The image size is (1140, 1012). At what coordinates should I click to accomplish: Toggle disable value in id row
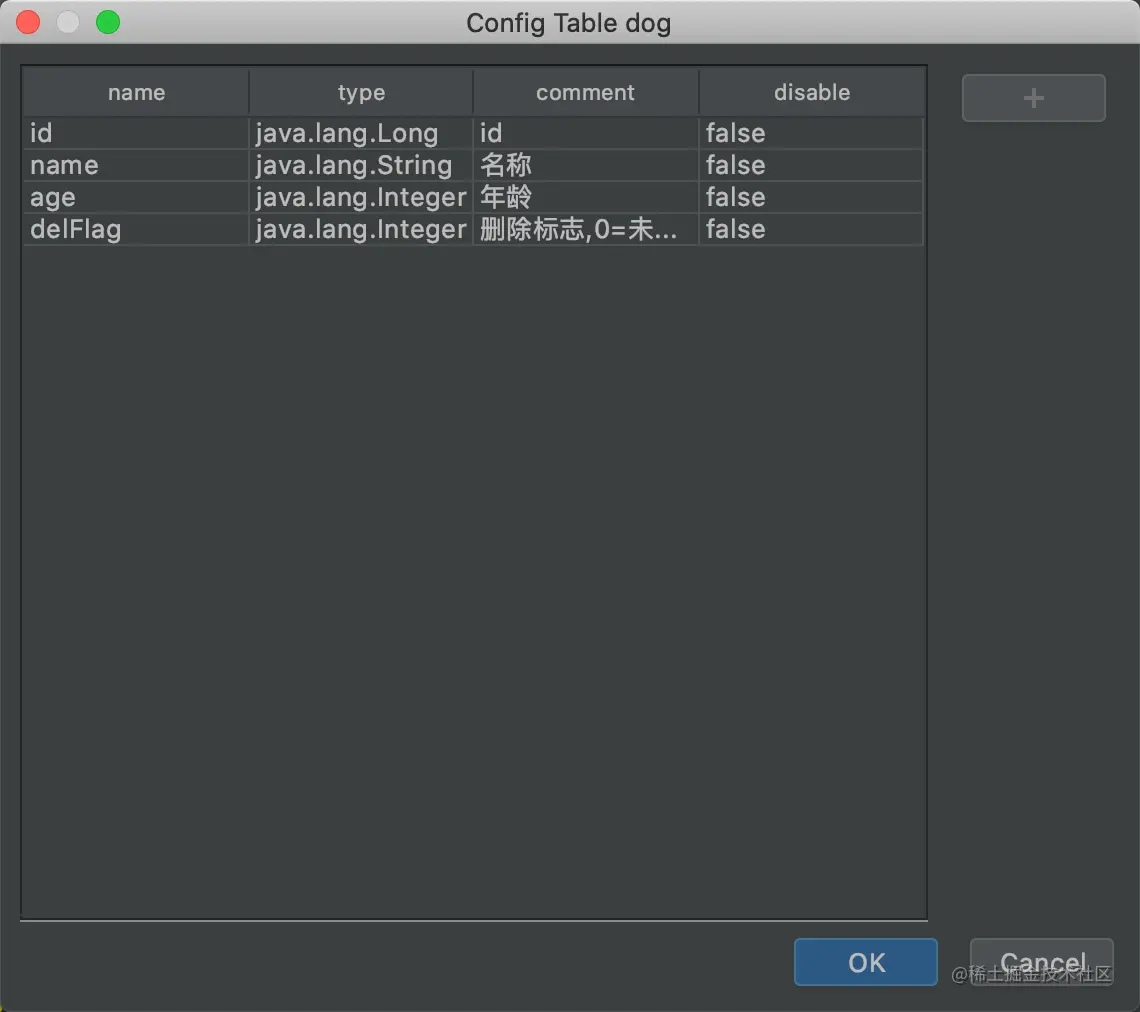[811, 133]
